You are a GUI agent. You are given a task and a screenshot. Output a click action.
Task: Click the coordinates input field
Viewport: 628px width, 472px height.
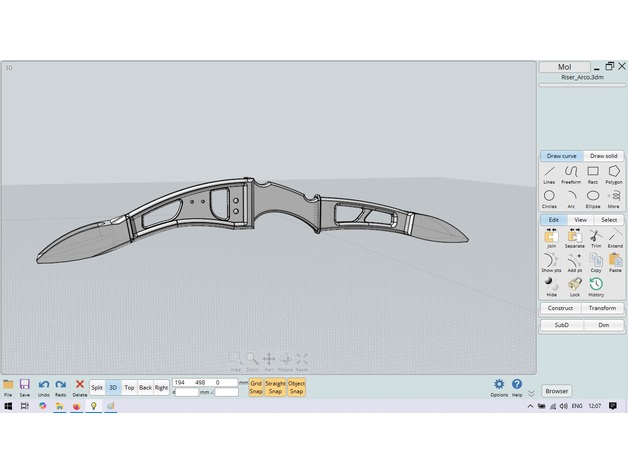204,382
